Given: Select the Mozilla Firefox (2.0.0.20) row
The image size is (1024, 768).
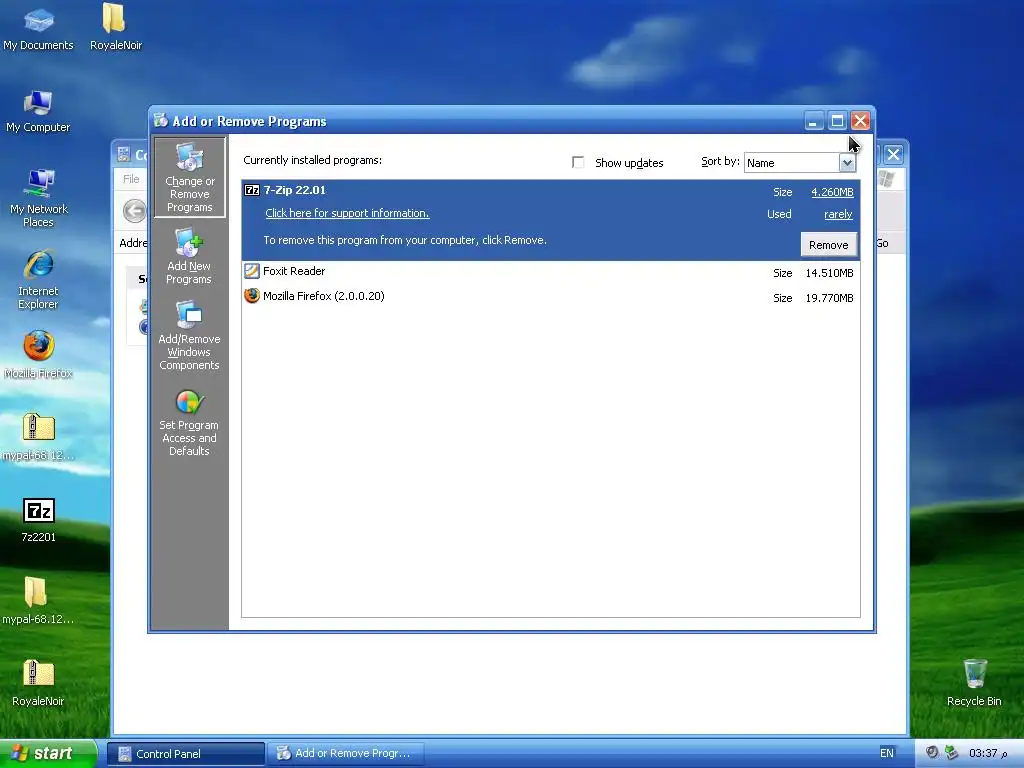Looking at the screenshot, I should pos(551,296).
